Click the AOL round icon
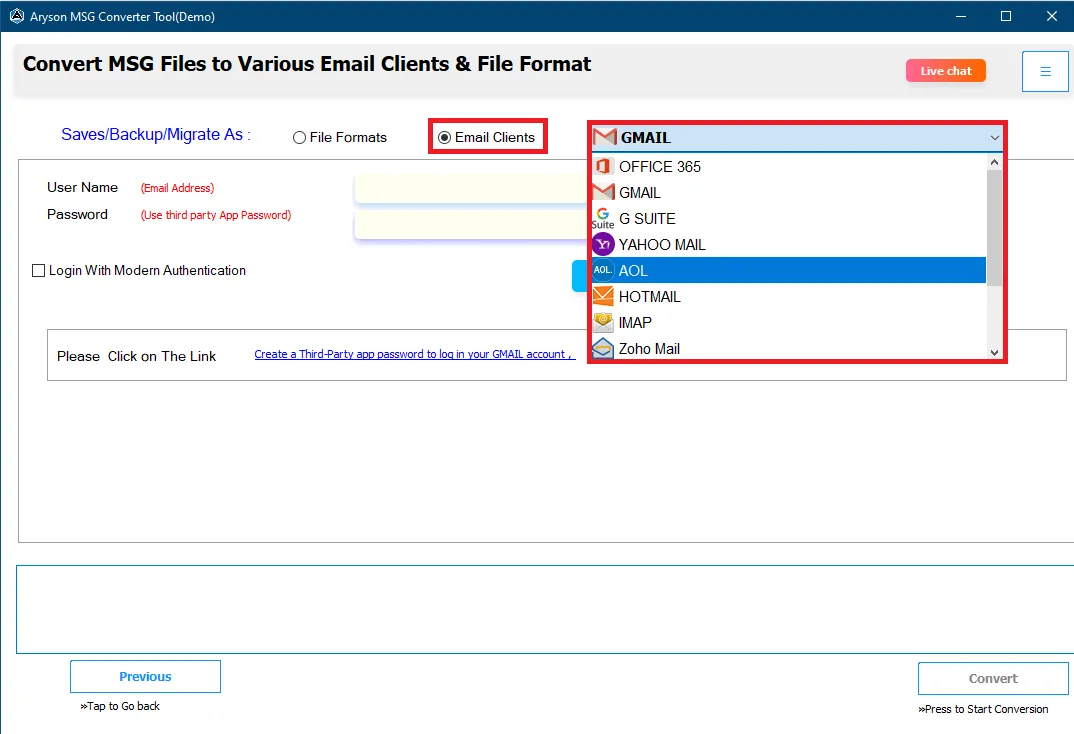Viewport: 1074px width, 734px height. coord(603,270)
